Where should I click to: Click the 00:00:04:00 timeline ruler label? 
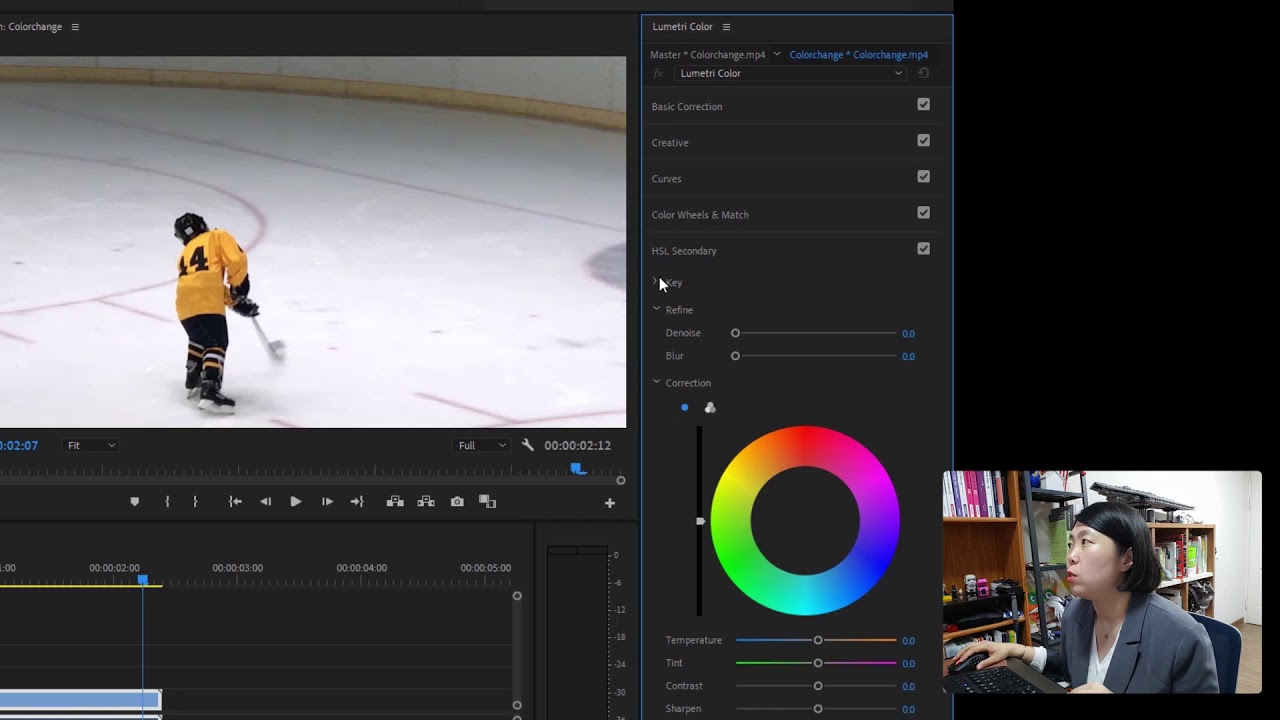pyautogui.click(x=361, y=568)
